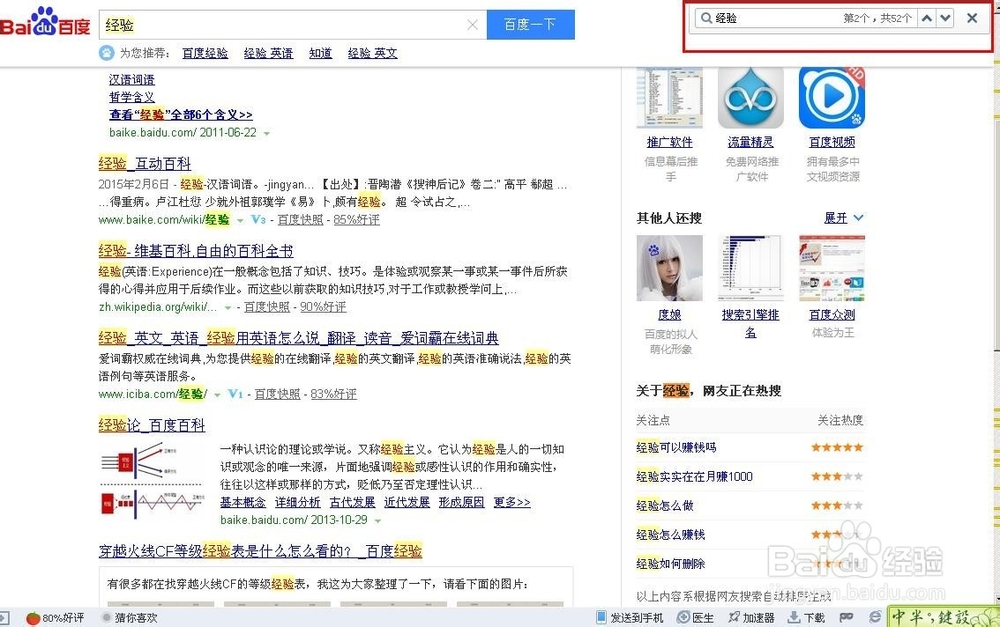The width and height of the screenshot is (1000, 627).
Task: Click the 百度一下 search button
Action: tap(530, 23)
